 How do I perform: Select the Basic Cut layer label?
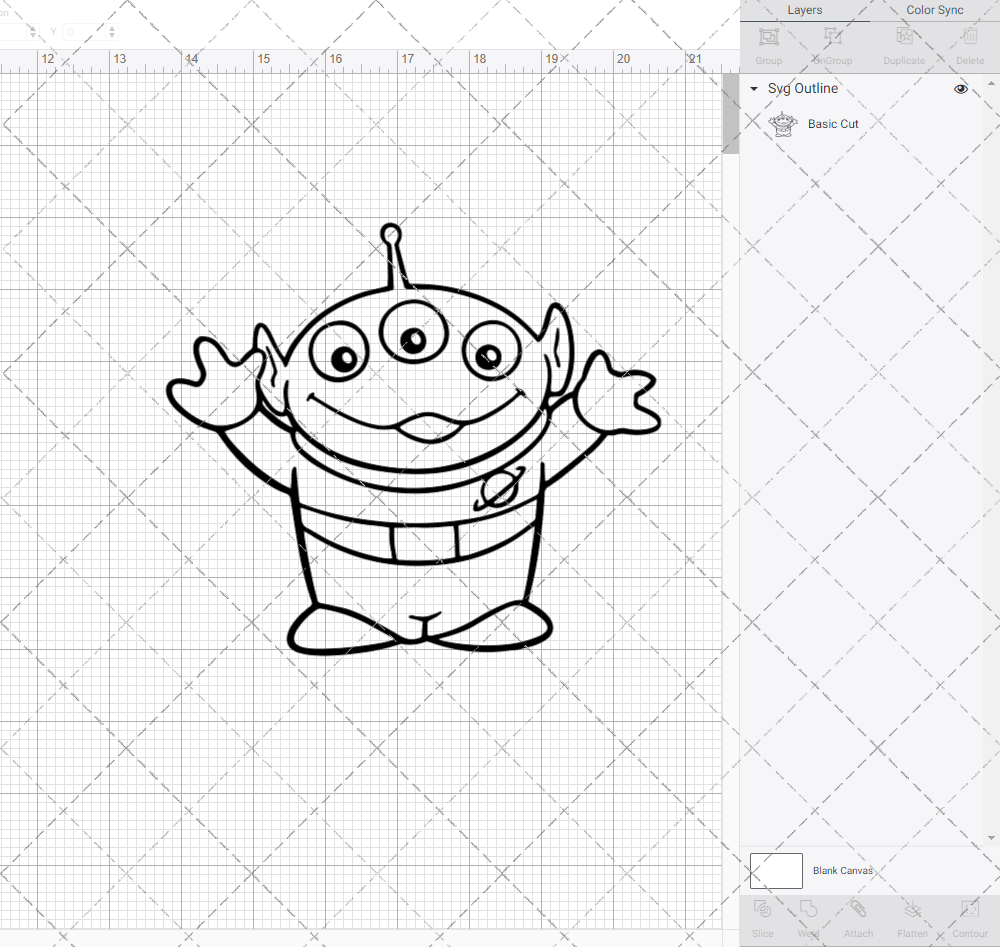(833, 124)
